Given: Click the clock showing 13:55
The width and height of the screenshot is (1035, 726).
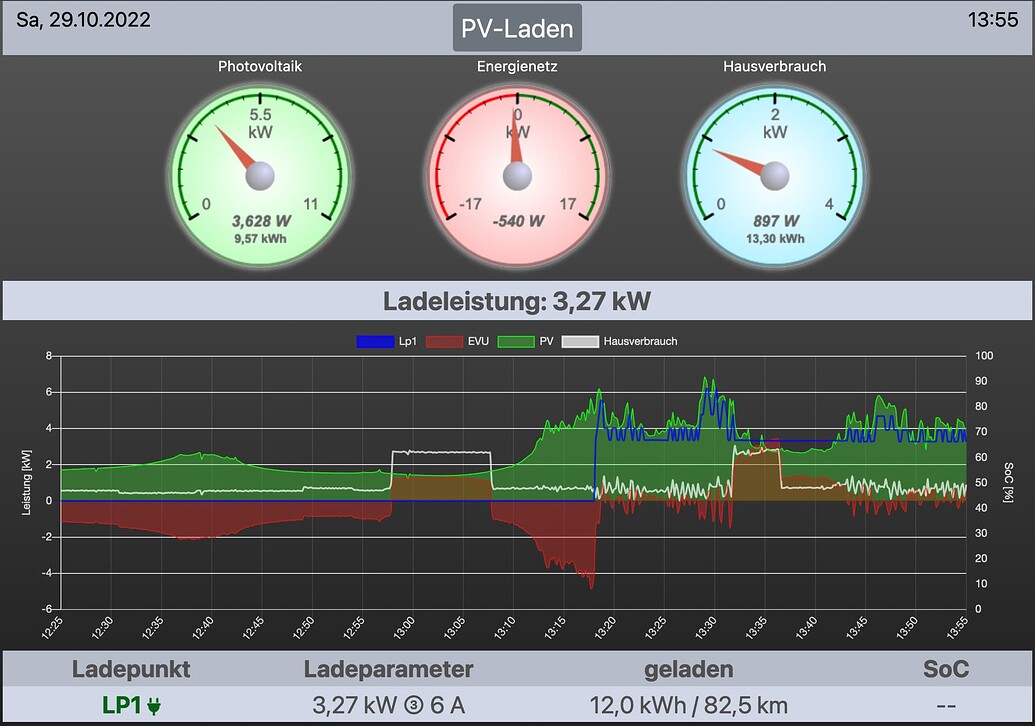Looking at the screenshot, I should (x=994, y=19).
